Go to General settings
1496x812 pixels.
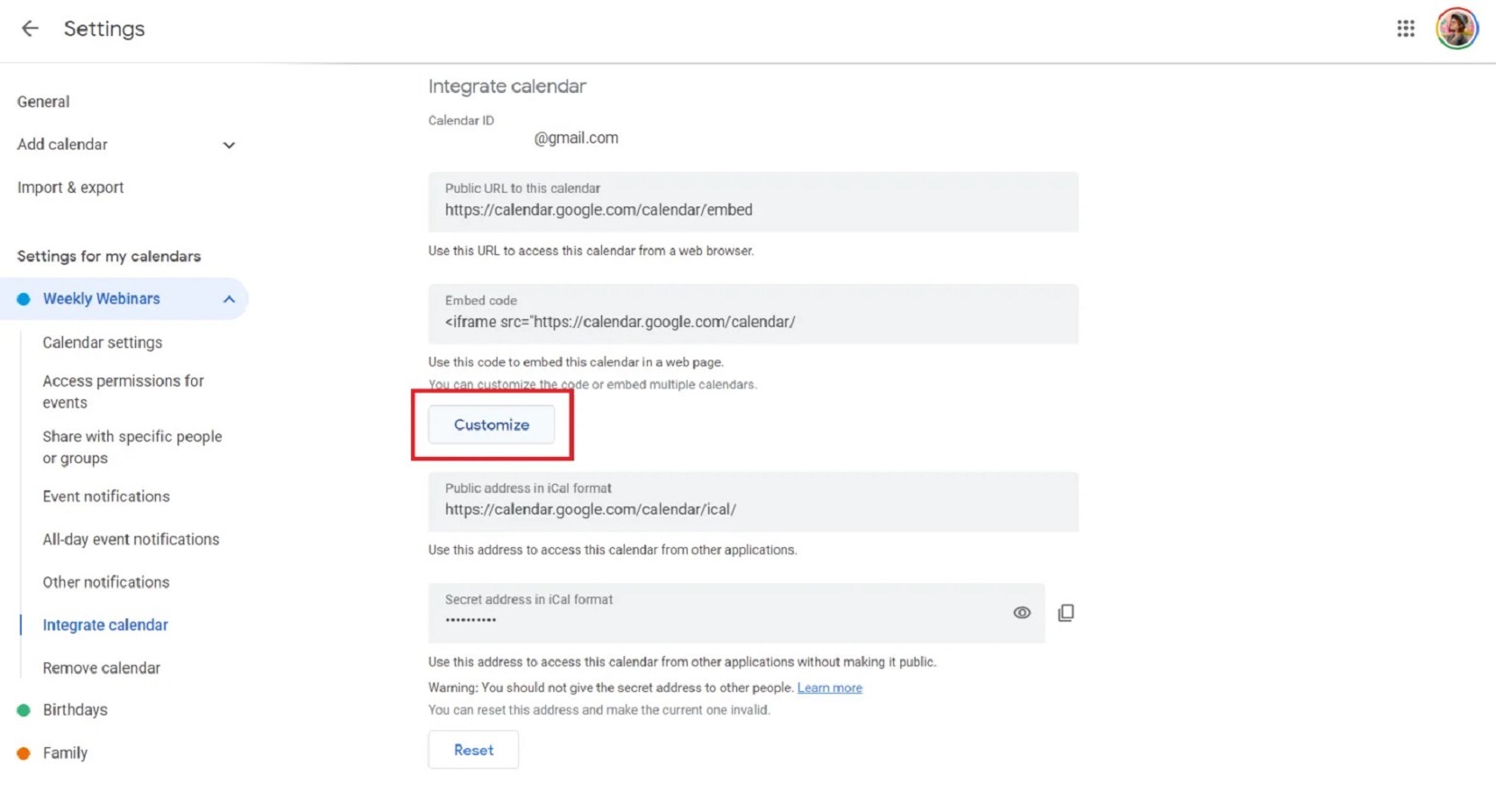pyautogui.click(x=42, y=101)
